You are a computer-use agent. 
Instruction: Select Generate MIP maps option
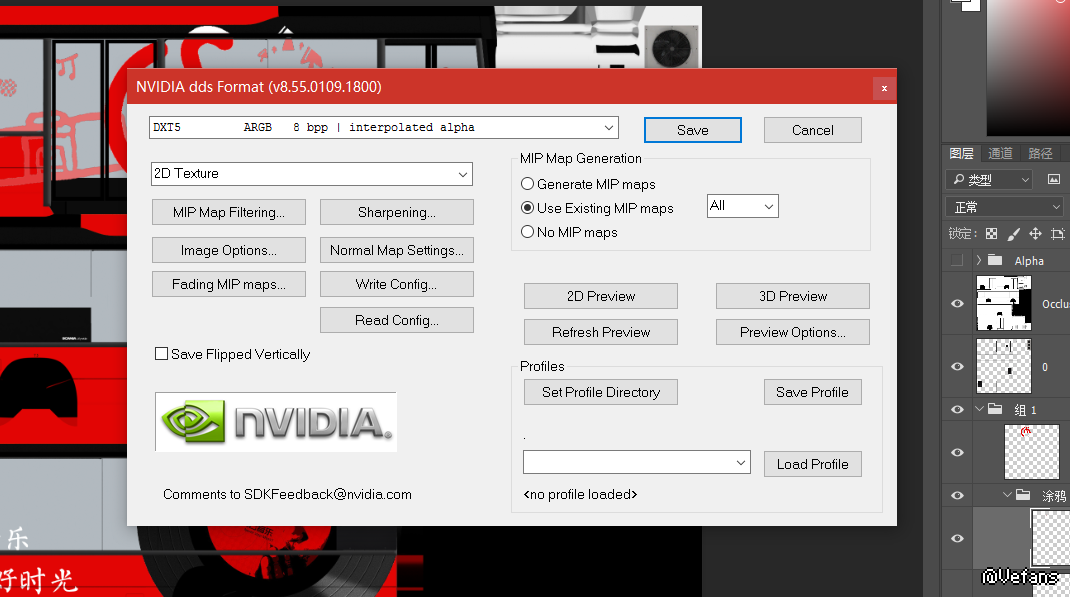point(527,184)
